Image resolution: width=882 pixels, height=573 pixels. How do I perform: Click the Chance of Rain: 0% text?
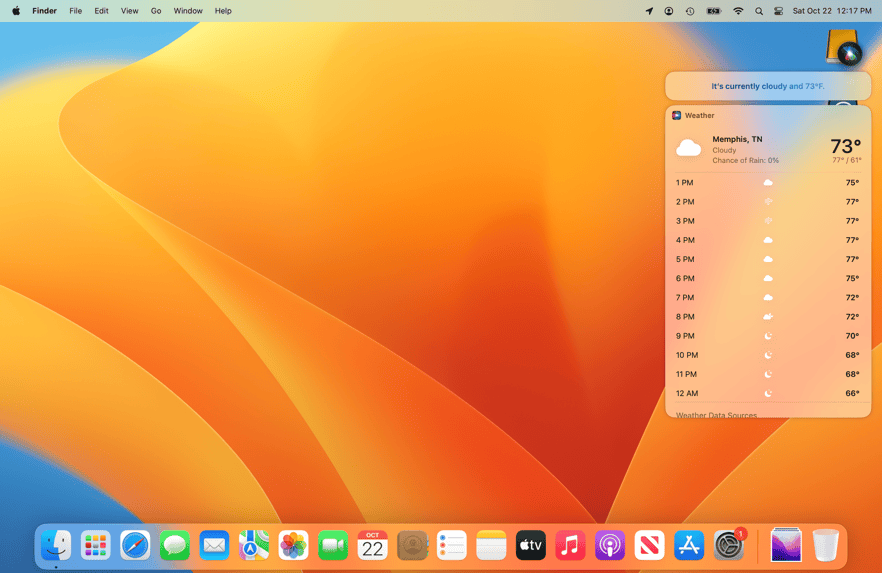point(745,160)
